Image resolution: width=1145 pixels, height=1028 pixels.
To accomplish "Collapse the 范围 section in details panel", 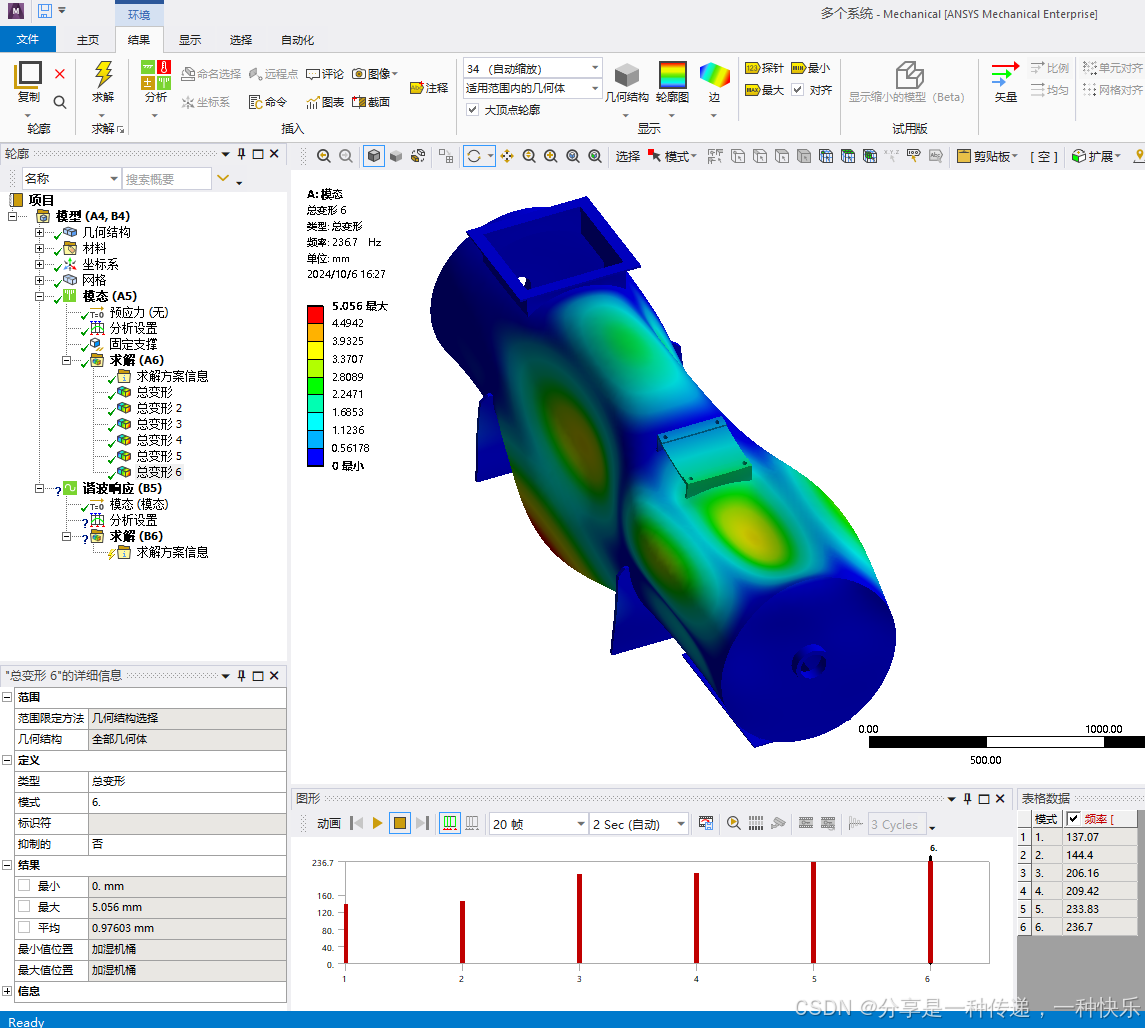I will point(7,697).
